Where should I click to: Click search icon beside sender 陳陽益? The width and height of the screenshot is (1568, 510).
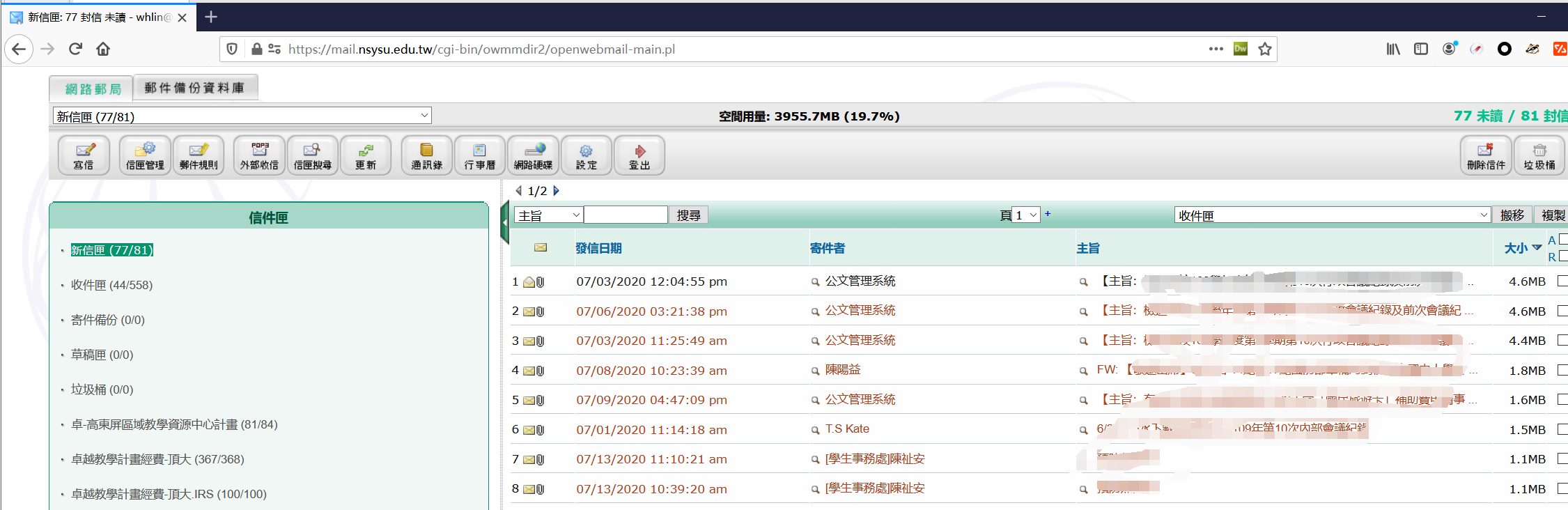(815, 371)
